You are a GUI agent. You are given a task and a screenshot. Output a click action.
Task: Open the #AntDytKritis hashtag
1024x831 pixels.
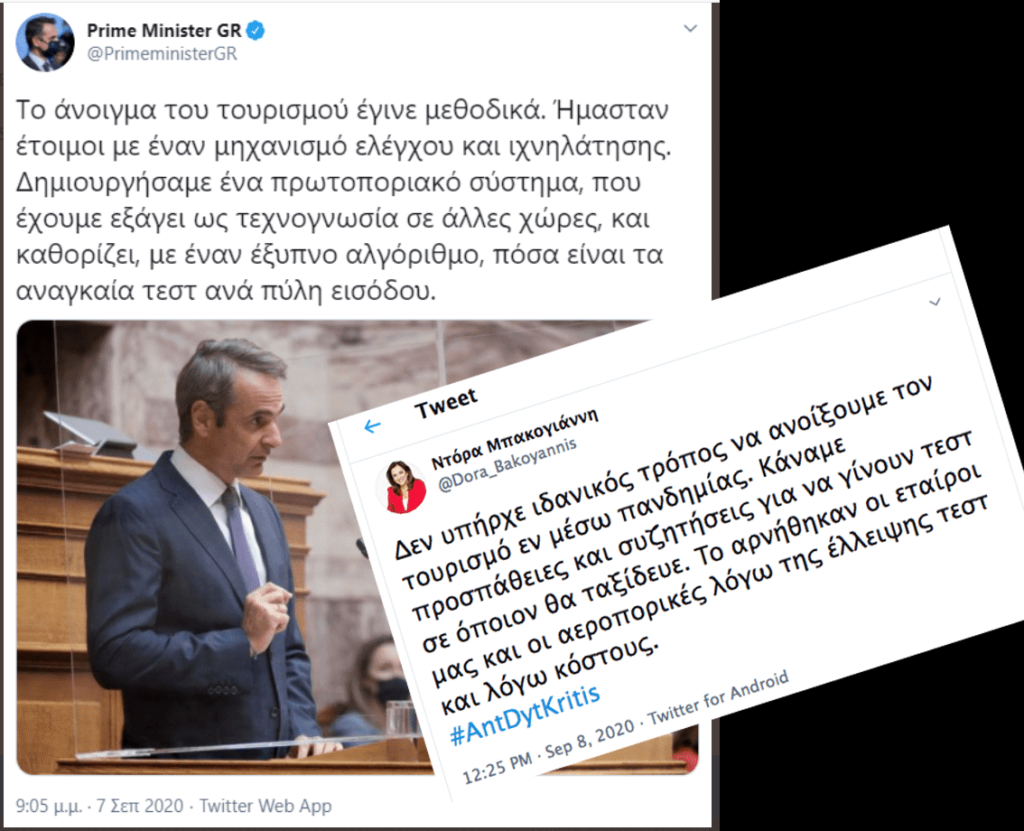[x=525, y=716]
